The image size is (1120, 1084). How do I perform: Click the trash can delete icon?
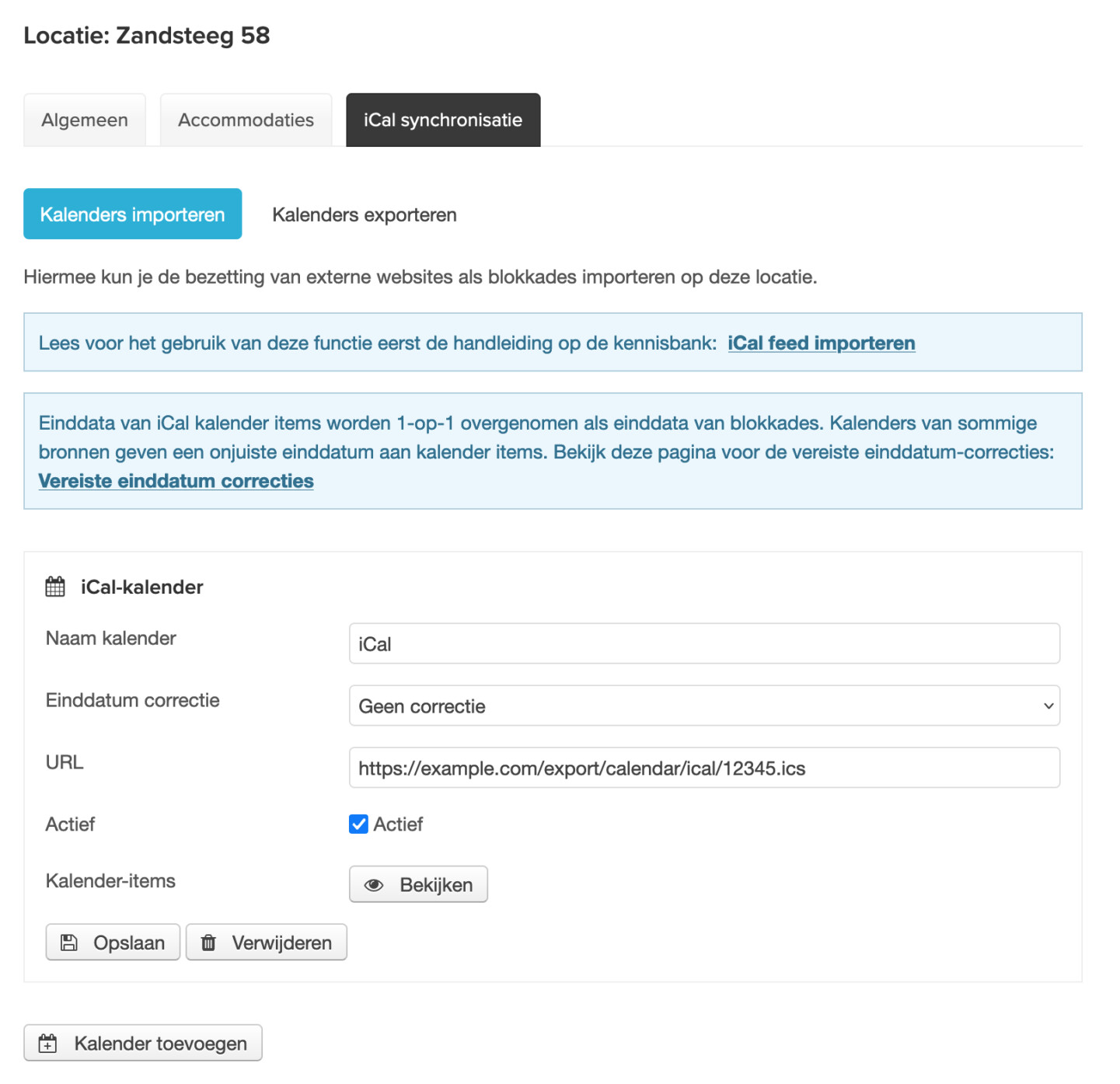click(x=208, y=943)
